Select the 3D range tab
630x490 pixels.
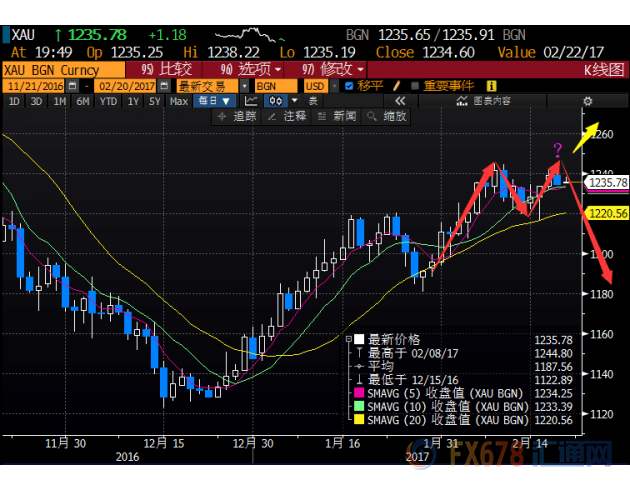[x=37, y=101]
